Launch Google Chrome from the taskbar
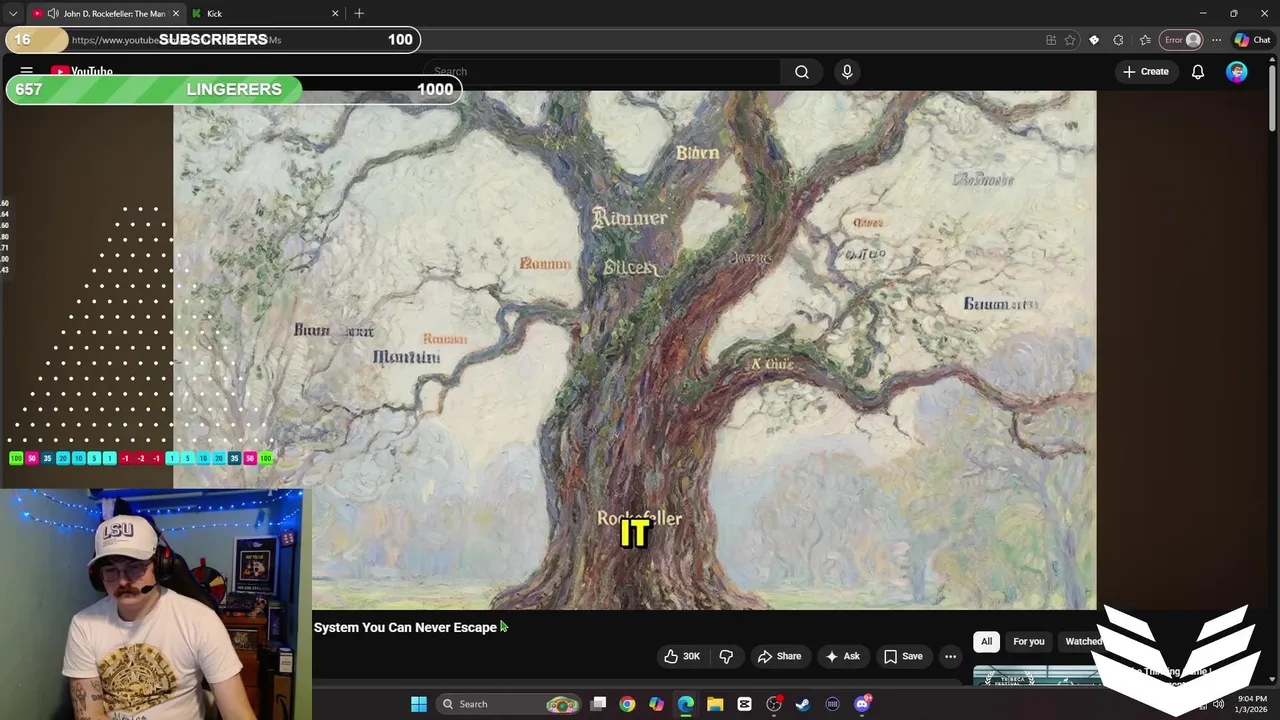Screen dimensions: 1280x720 click(627, 704)
